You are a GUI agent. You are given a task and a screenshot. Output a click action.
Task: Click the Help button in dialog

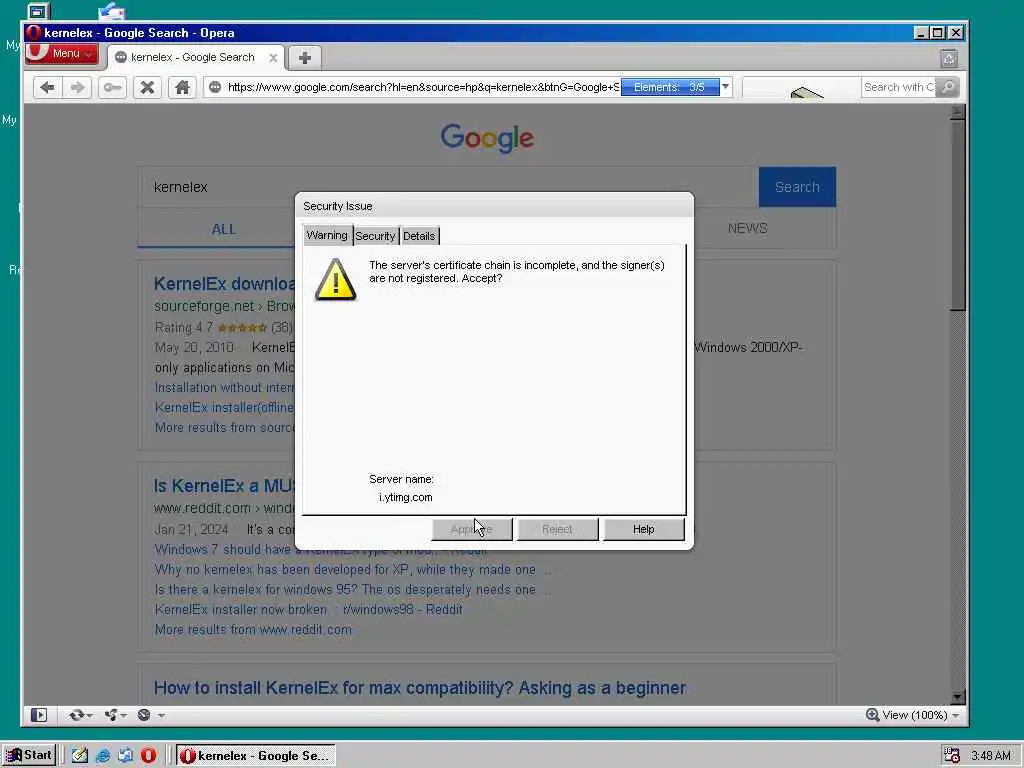click(643, 529)
